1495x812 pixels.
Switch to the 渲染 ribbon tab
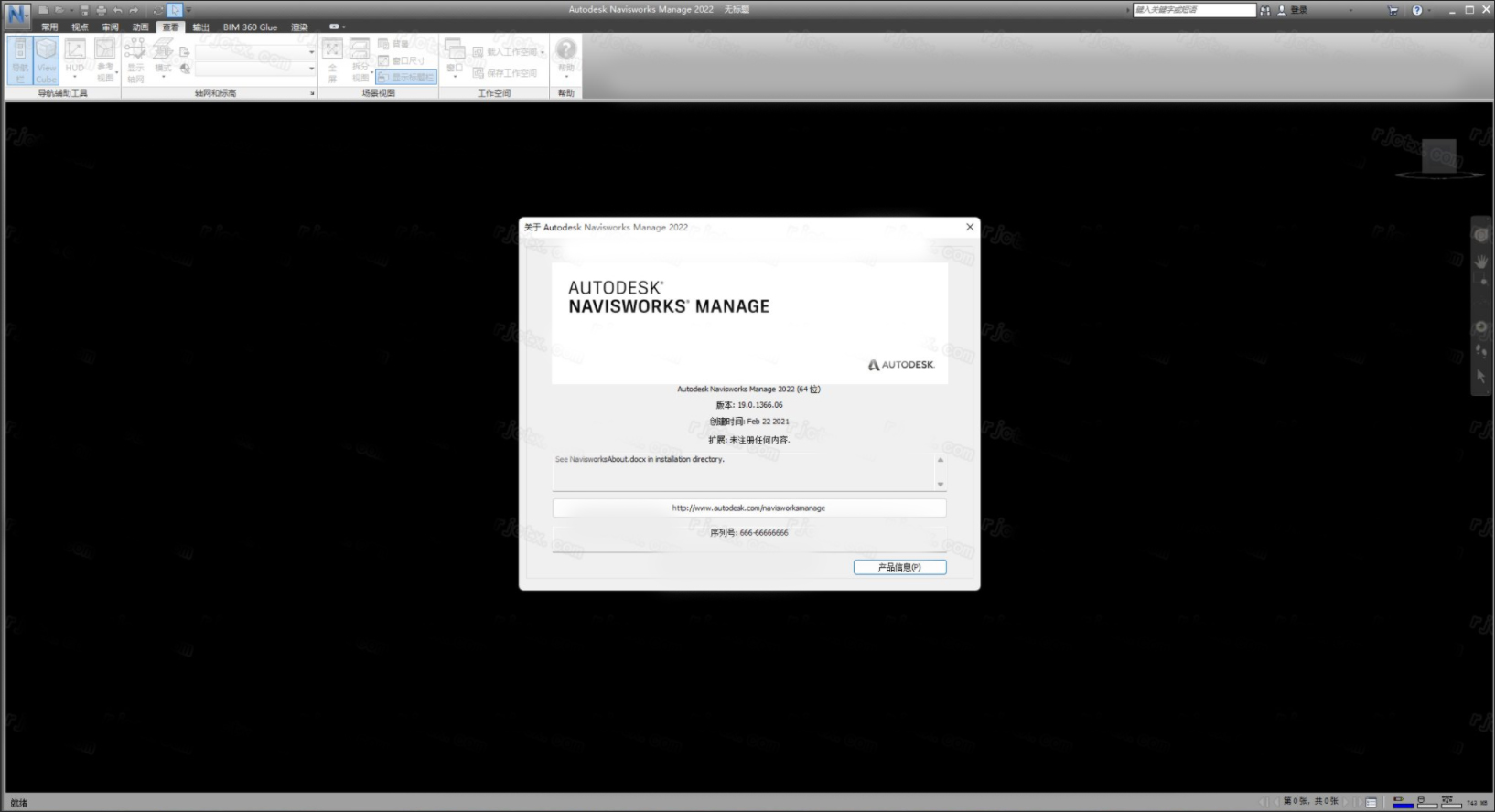(299, 27)
